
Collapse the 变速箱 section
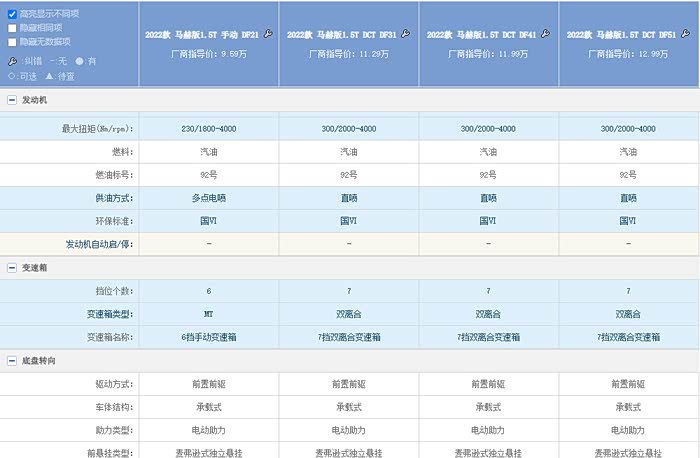pos(12,268)
